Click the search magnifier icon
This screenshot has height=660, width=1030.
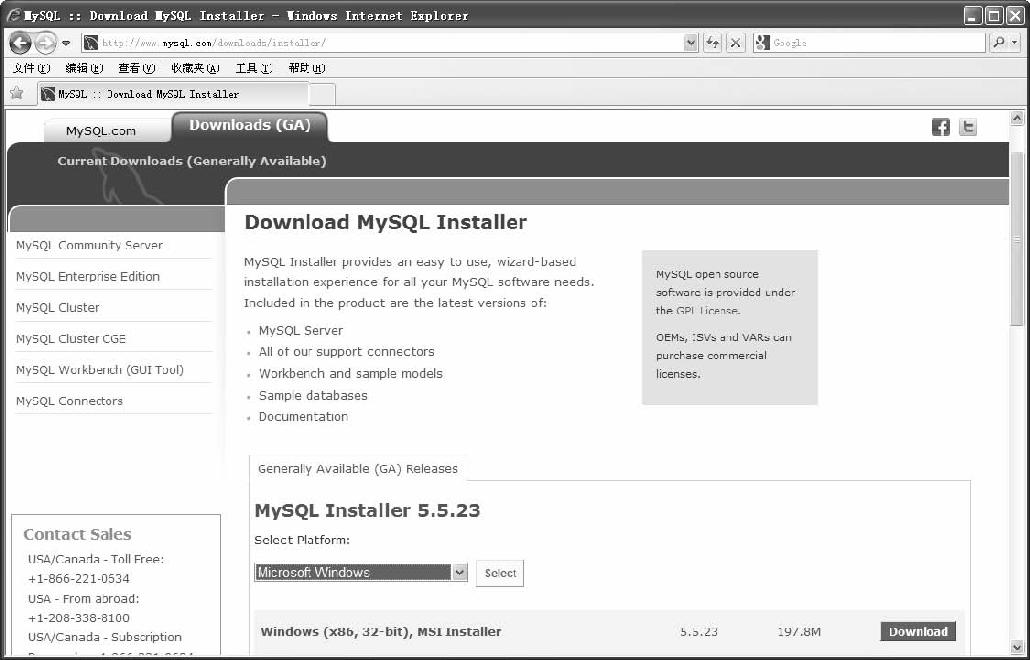click(x=999, y=43)
